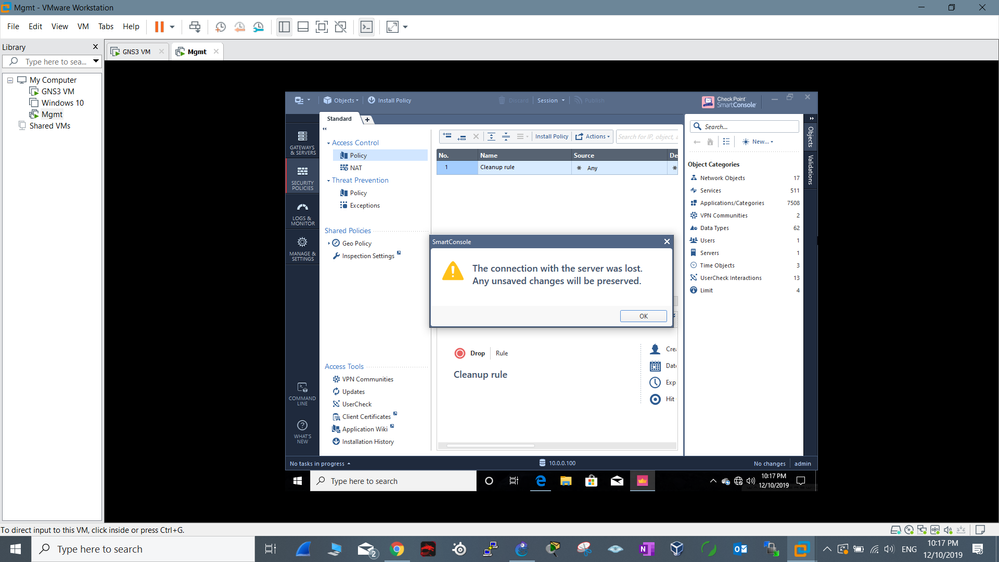Viewport: 999px width, 562px height.
Task: Open Installation History
Action: tap(368, 442)
